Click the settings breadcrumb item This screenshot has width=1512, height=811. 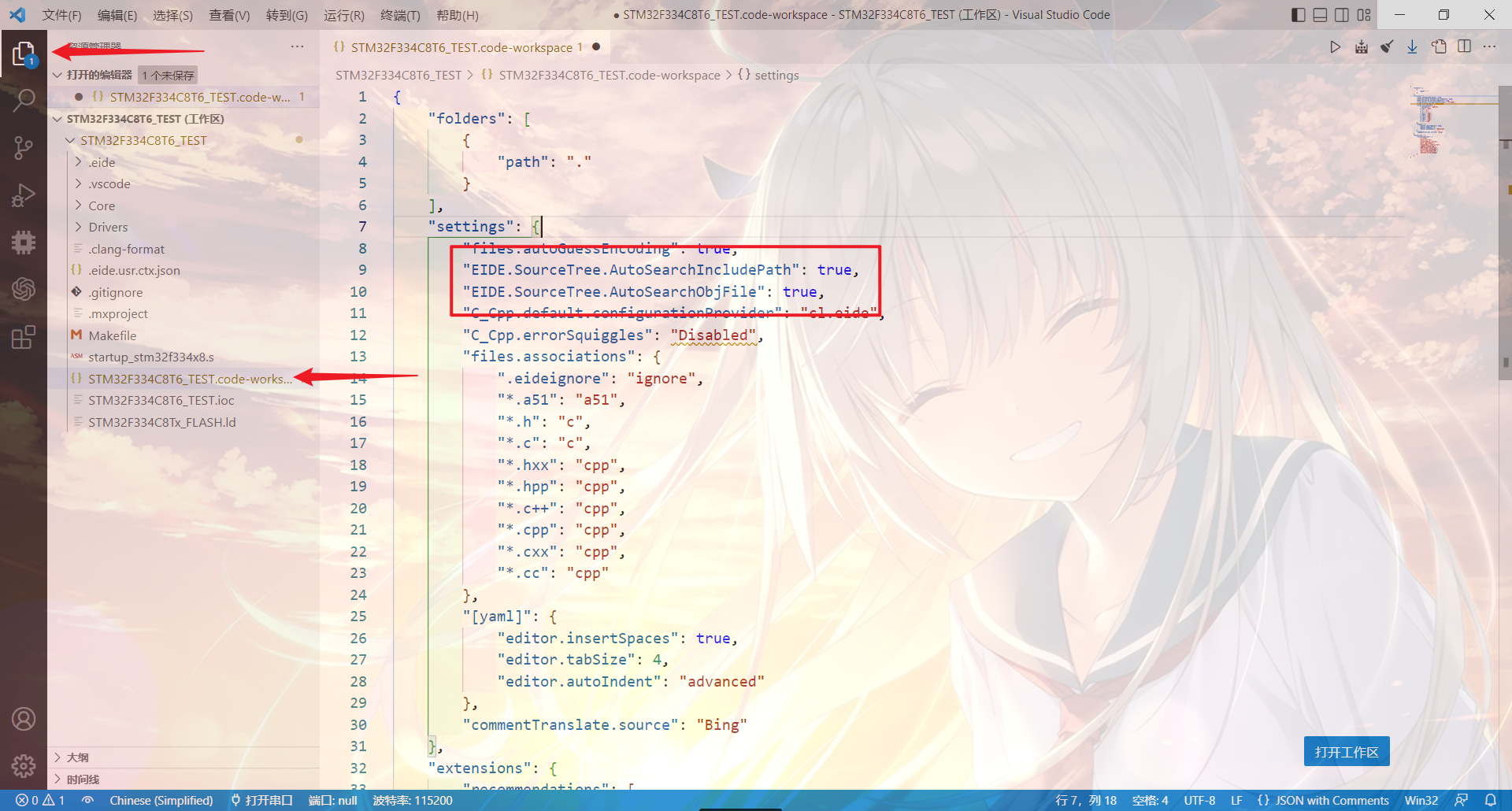pos(769,75)
